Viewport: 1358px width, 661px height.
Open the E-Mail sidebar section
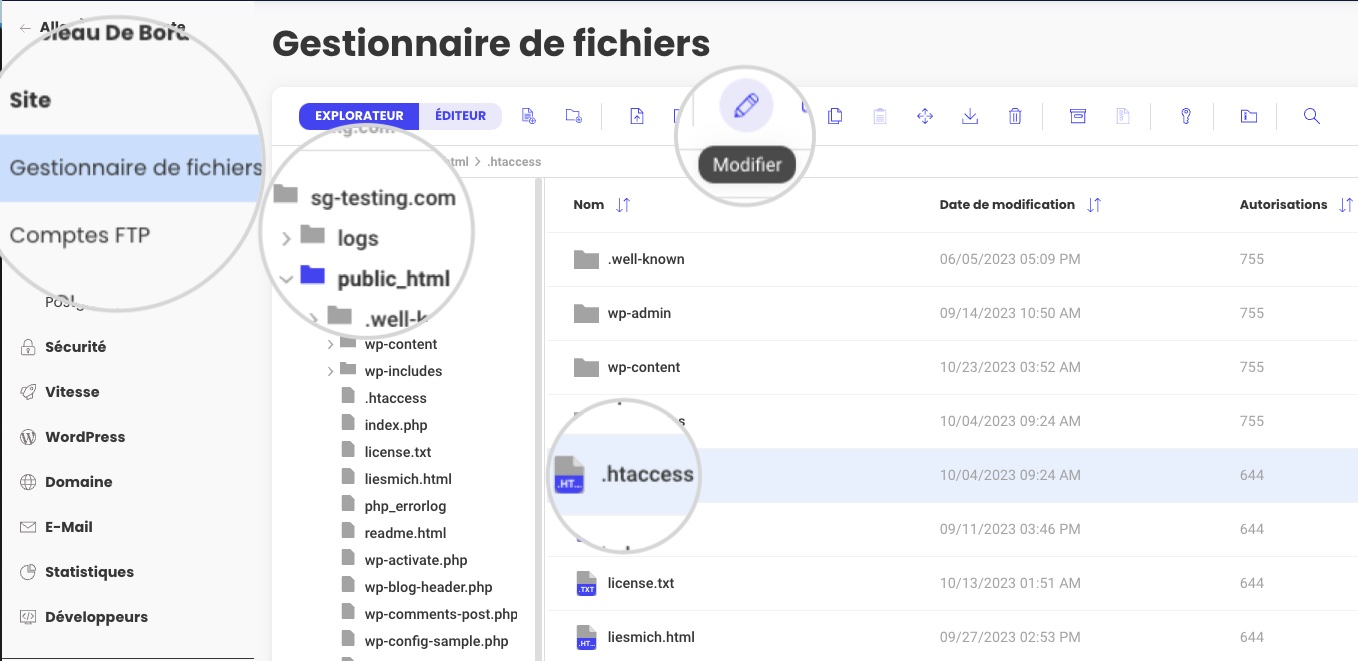[69, 527]
